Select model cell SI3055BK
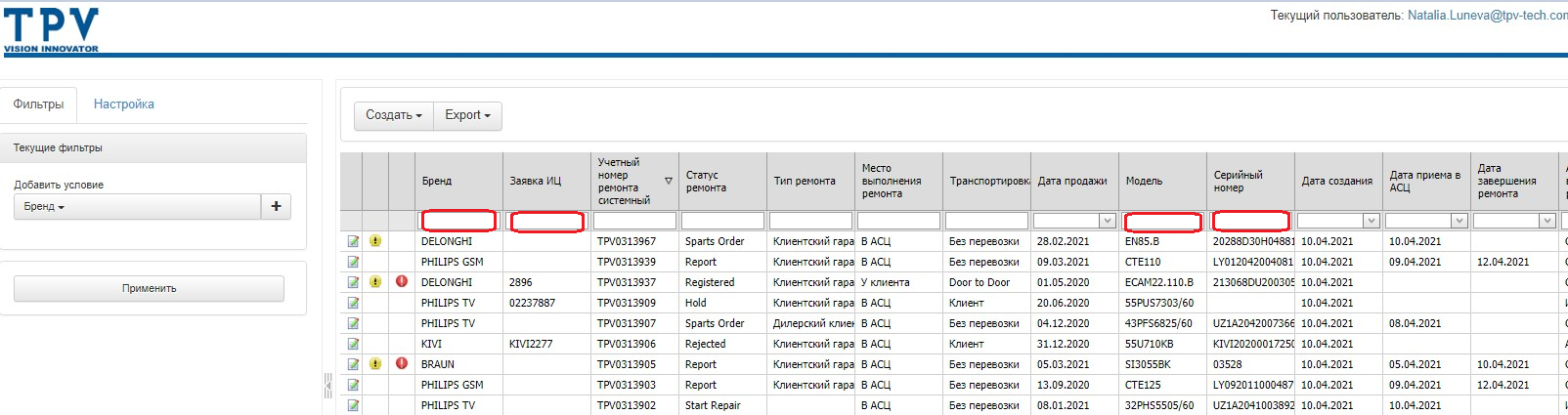Image resolution: width=1568 pixels, height=415 pixels. tap(1162, 364)
